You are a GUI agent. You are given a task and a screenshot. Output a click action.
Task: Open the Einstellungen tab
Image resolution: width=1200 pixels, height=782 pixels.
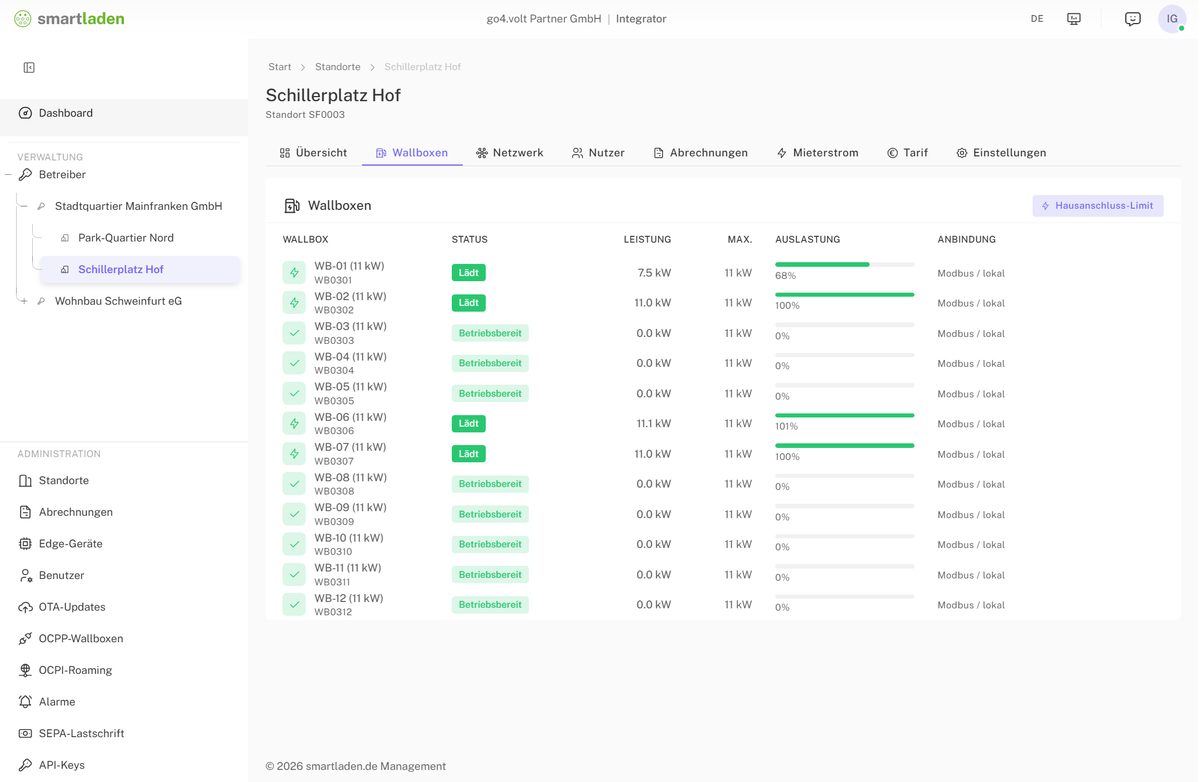tap(1001, 153)
